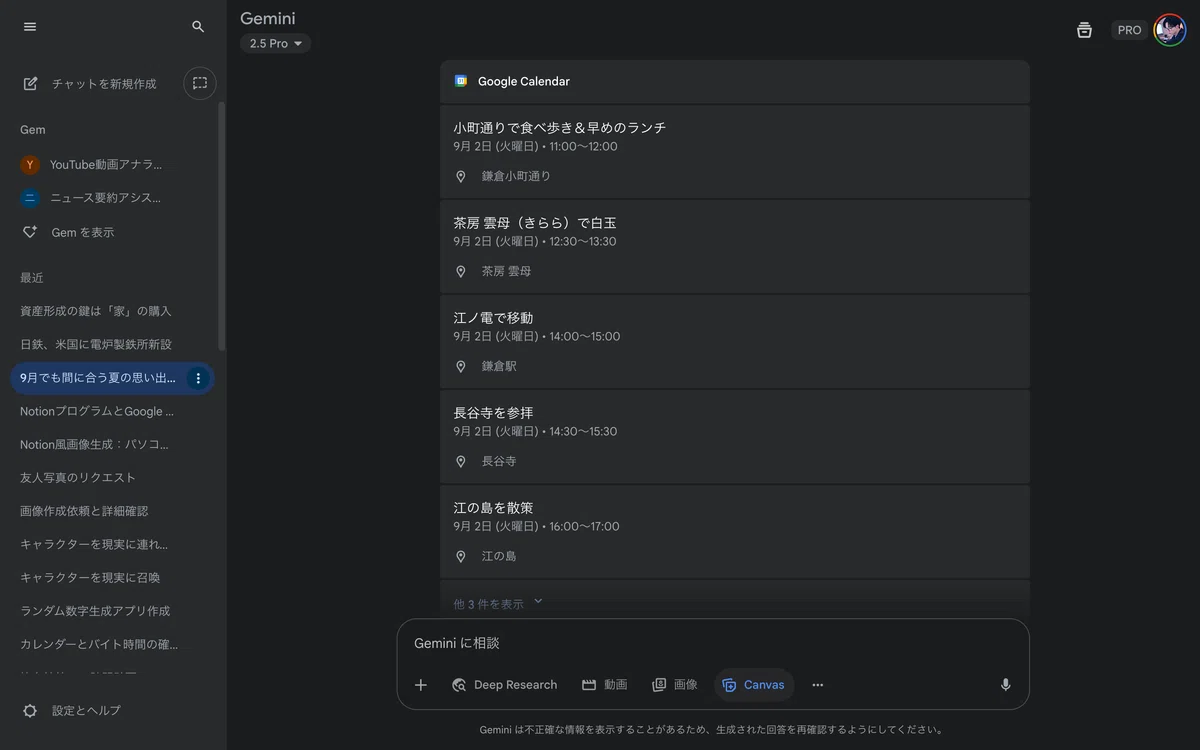Open three-dot options for 9月でも間に合う chat
The image size is (1200, 750).
(x=198, y=378)
